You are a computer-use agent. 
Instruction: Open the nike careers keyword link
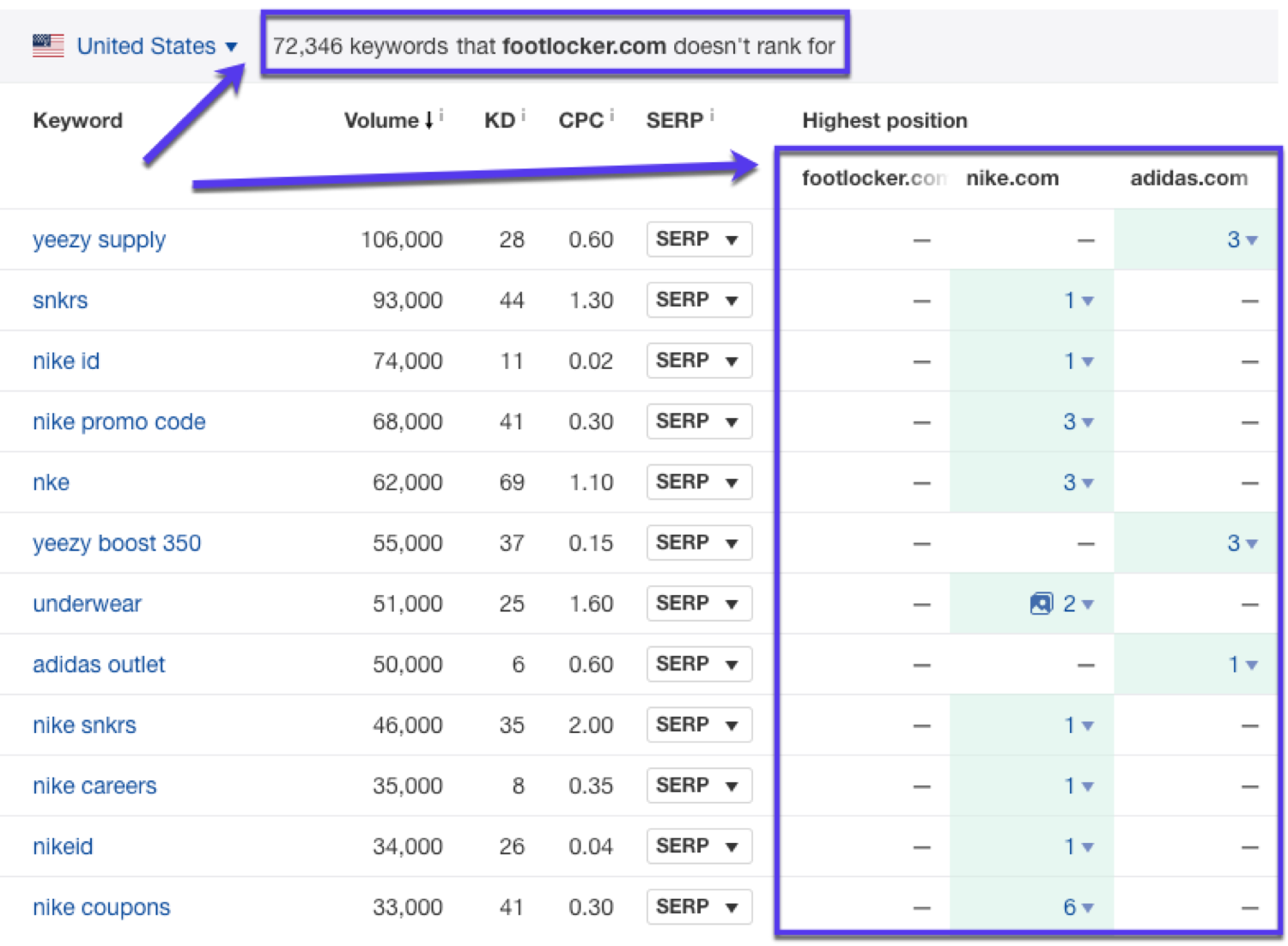[x=94, y=785]
